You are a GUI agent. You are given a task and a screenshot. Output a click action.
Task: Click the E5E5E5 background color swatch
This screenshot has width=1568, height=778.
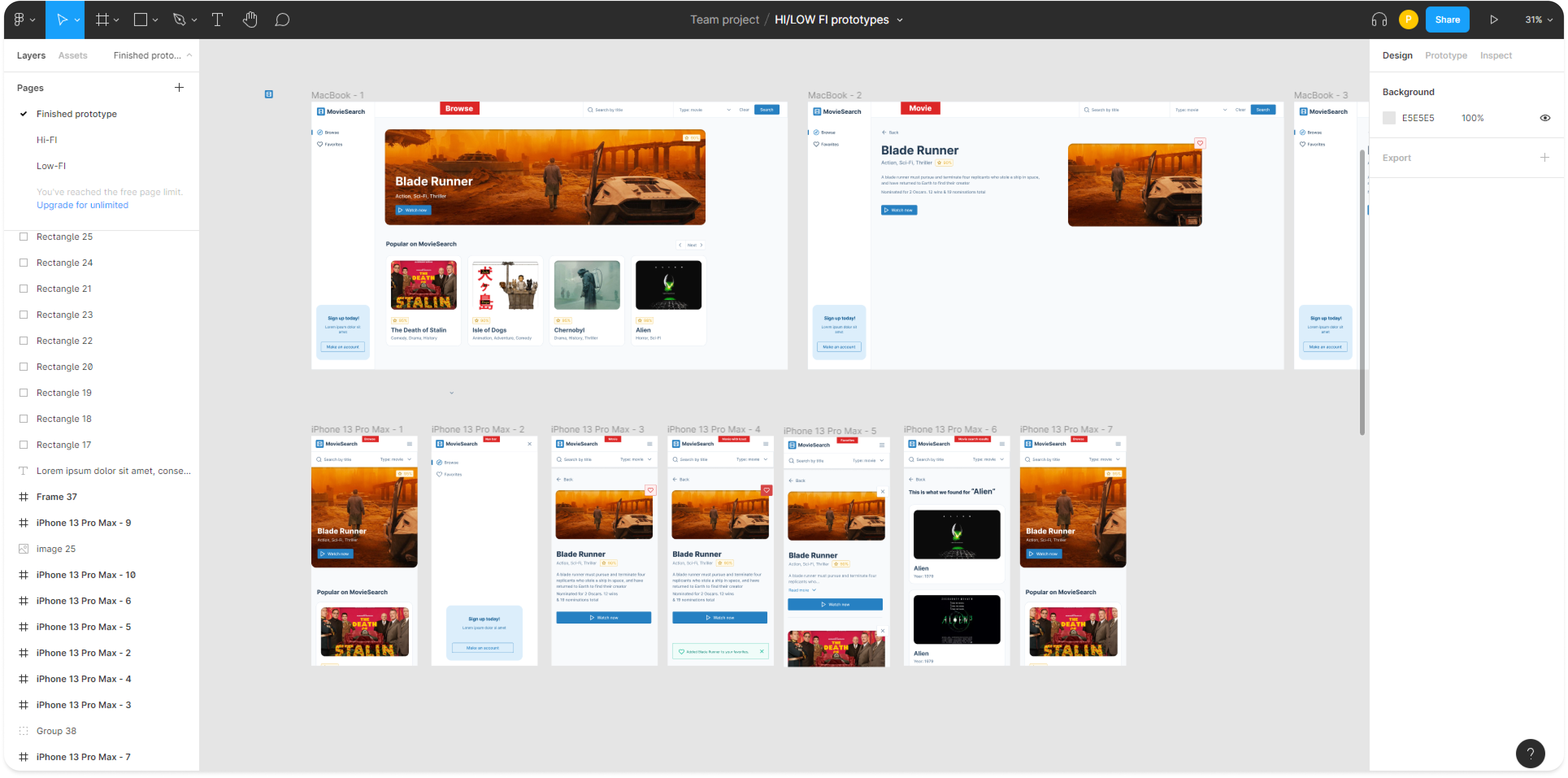[1389, 117]
